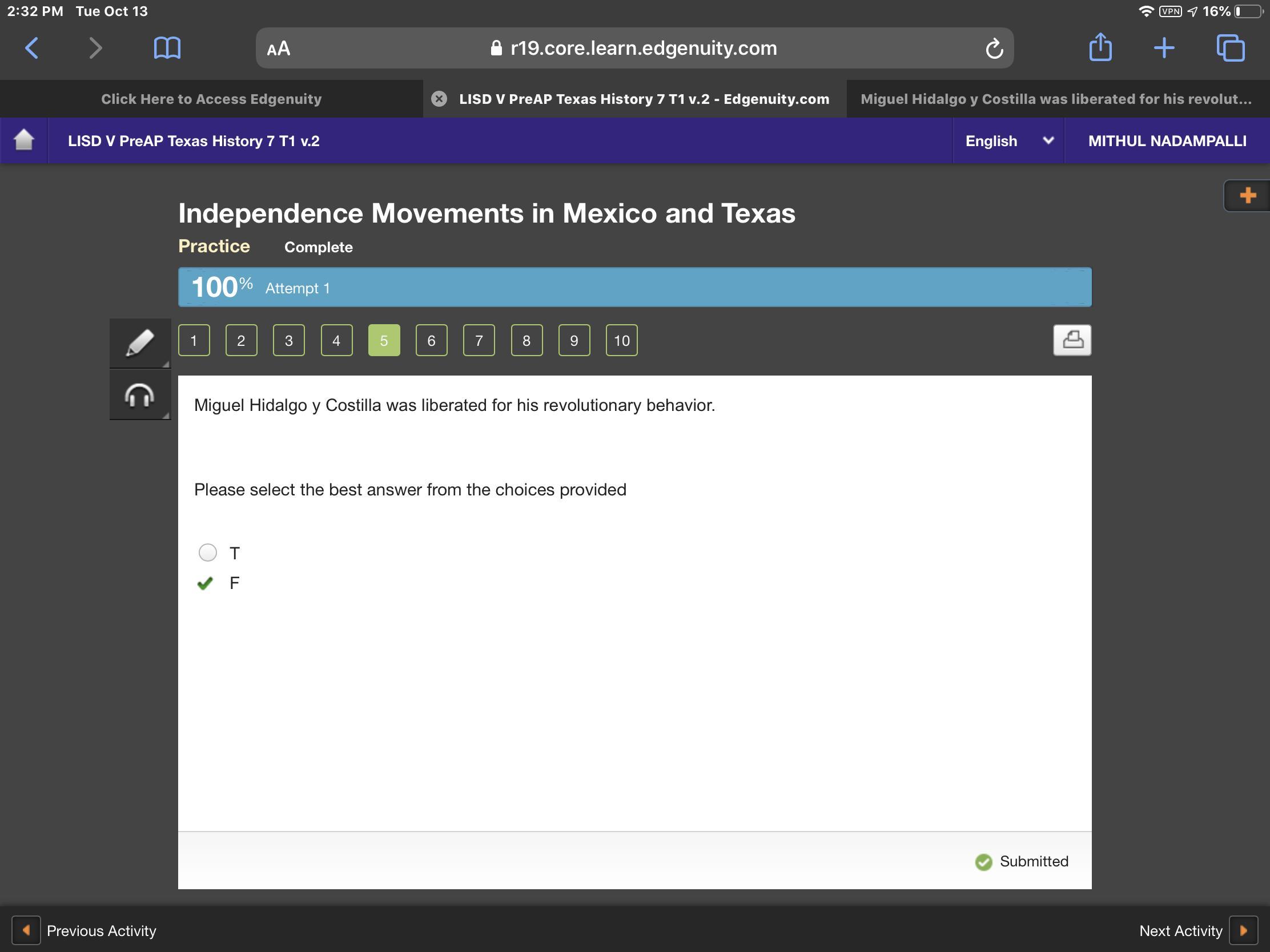Tap Safari's share icon
This screenshot has height=952, width=1270.
click(x=1099, y=47)
